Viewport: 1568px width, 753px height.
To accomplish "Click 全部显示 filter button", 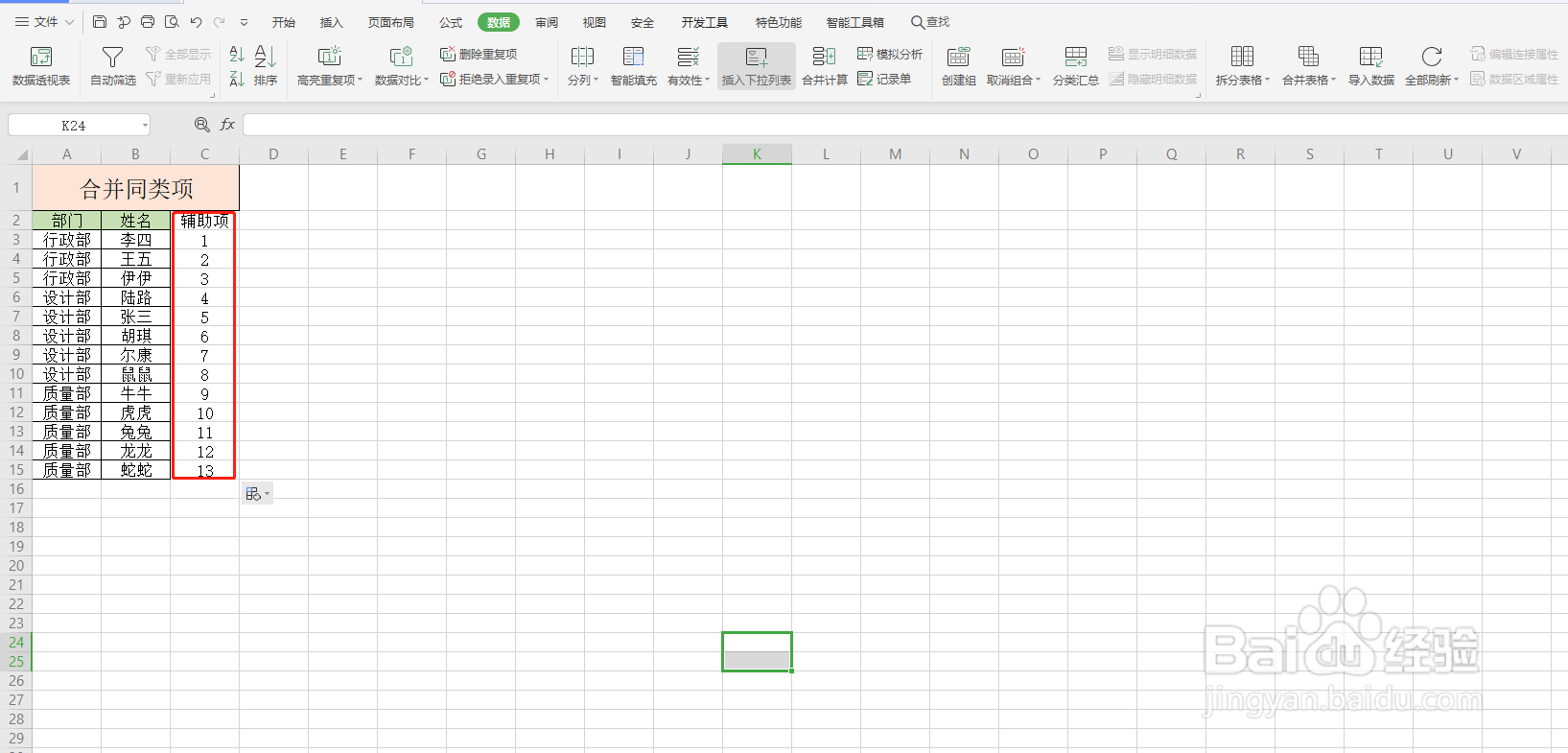I will pyautogui.click(x=178, y=55).
